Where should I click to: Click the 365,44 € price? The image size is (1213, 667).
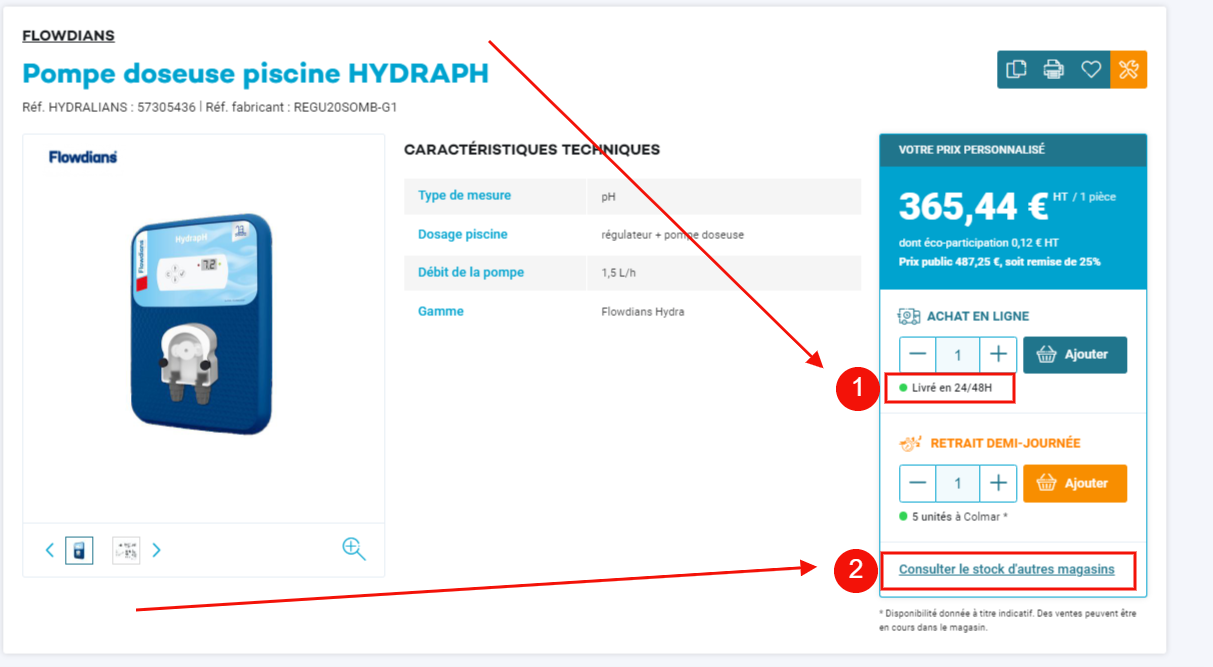973,206
